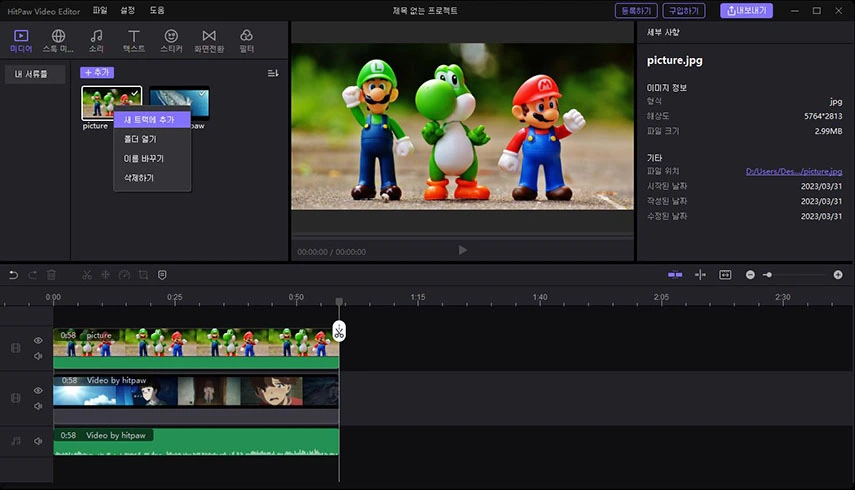Click the audio track music note icon
Screen dimensions: 855x490
(x=16, y=441)
